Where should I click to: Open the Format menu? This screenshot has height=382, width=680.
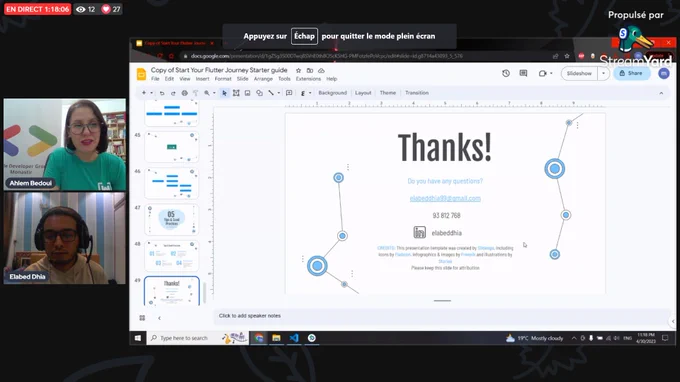pos(223,79)
